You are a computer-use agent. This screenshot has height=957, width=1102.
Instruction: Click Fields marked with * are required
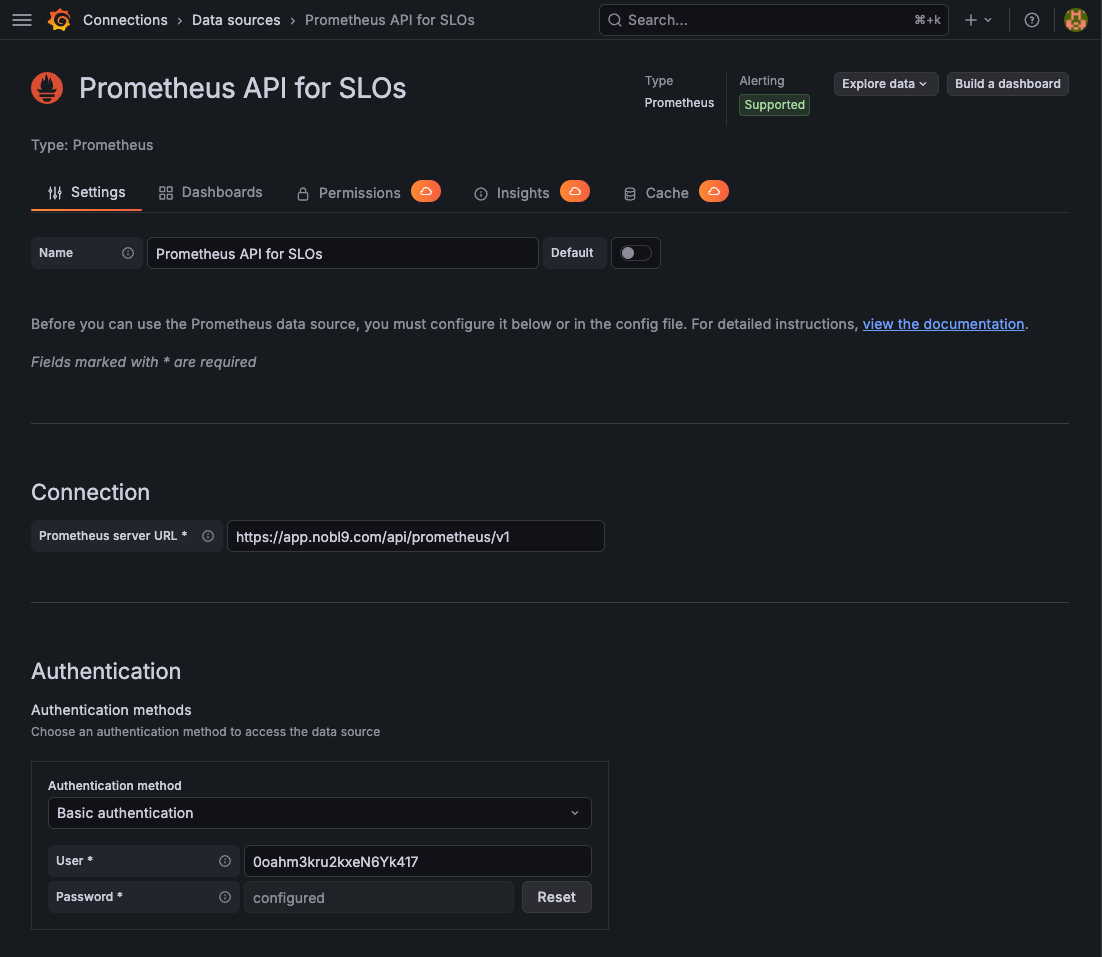coord(143,362)
